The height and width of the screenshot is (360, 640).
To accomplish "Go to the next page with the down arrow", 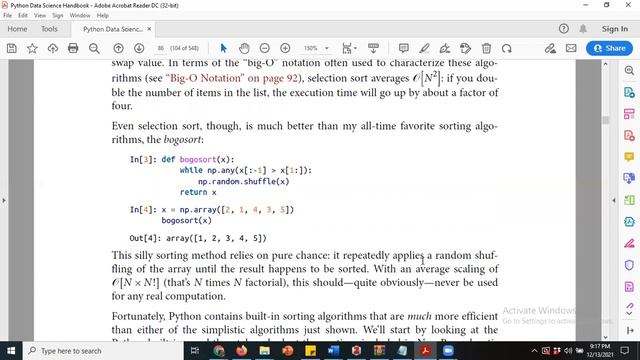I will (x=139, y=49).
